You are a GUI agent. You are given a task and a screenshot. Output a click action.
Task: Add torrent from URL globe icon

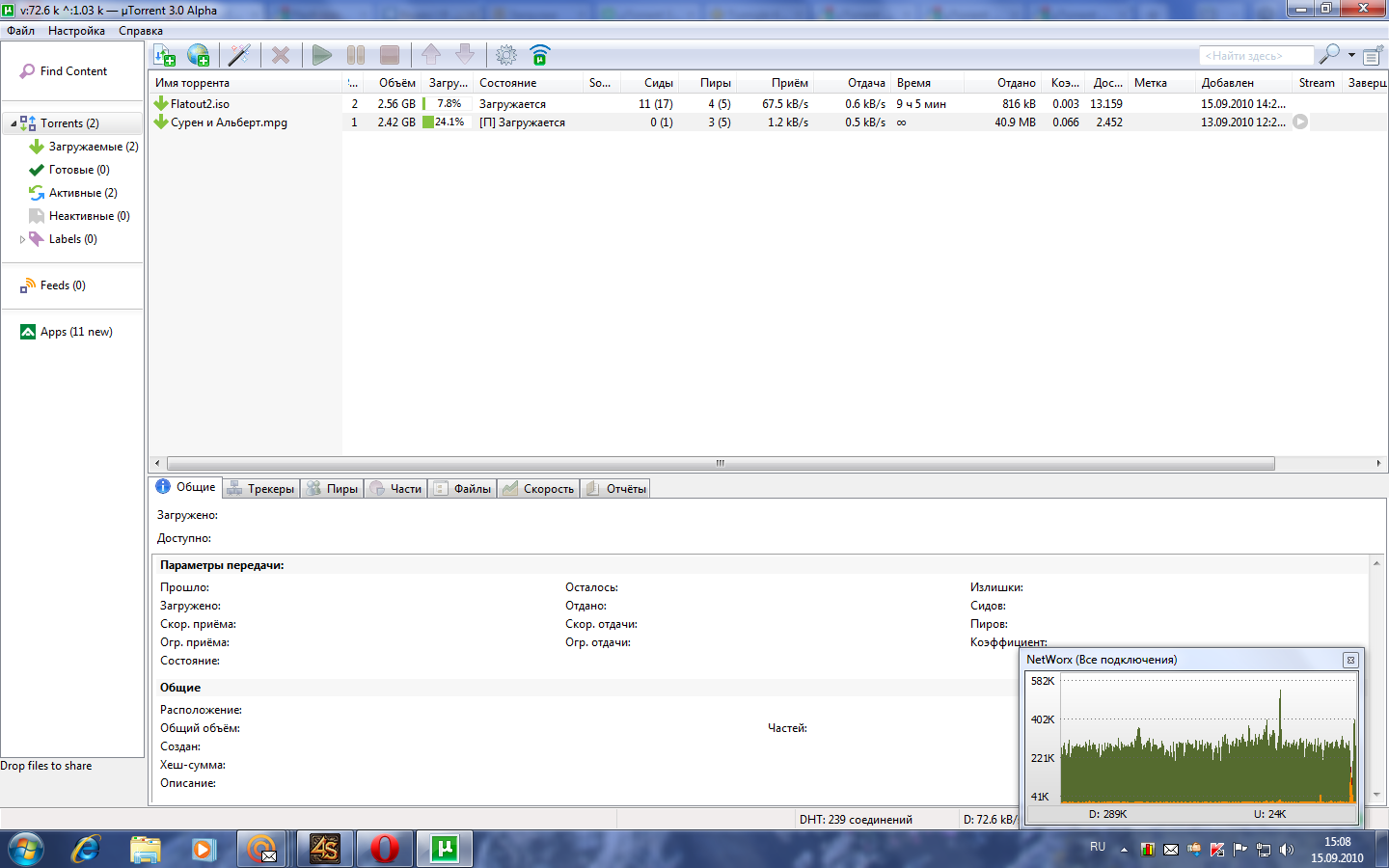pos(199,55)
